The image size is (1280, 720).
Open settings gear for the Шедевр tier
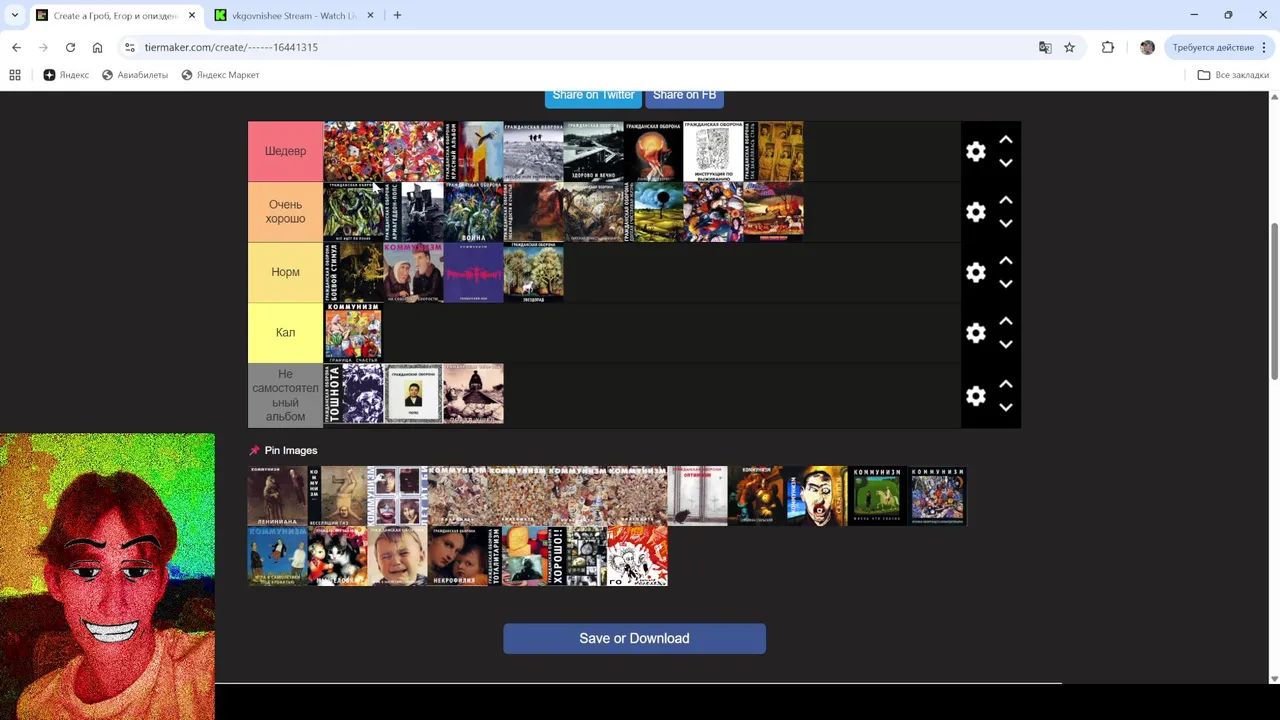click(x=976, y=151)
